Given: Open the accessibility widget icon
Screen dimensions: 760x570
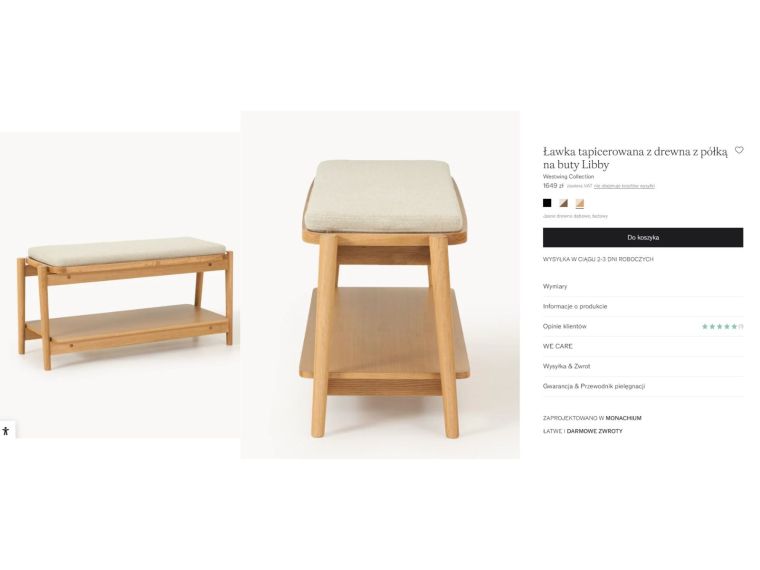Looking at the screenshot, I should (x=6, y=430).
